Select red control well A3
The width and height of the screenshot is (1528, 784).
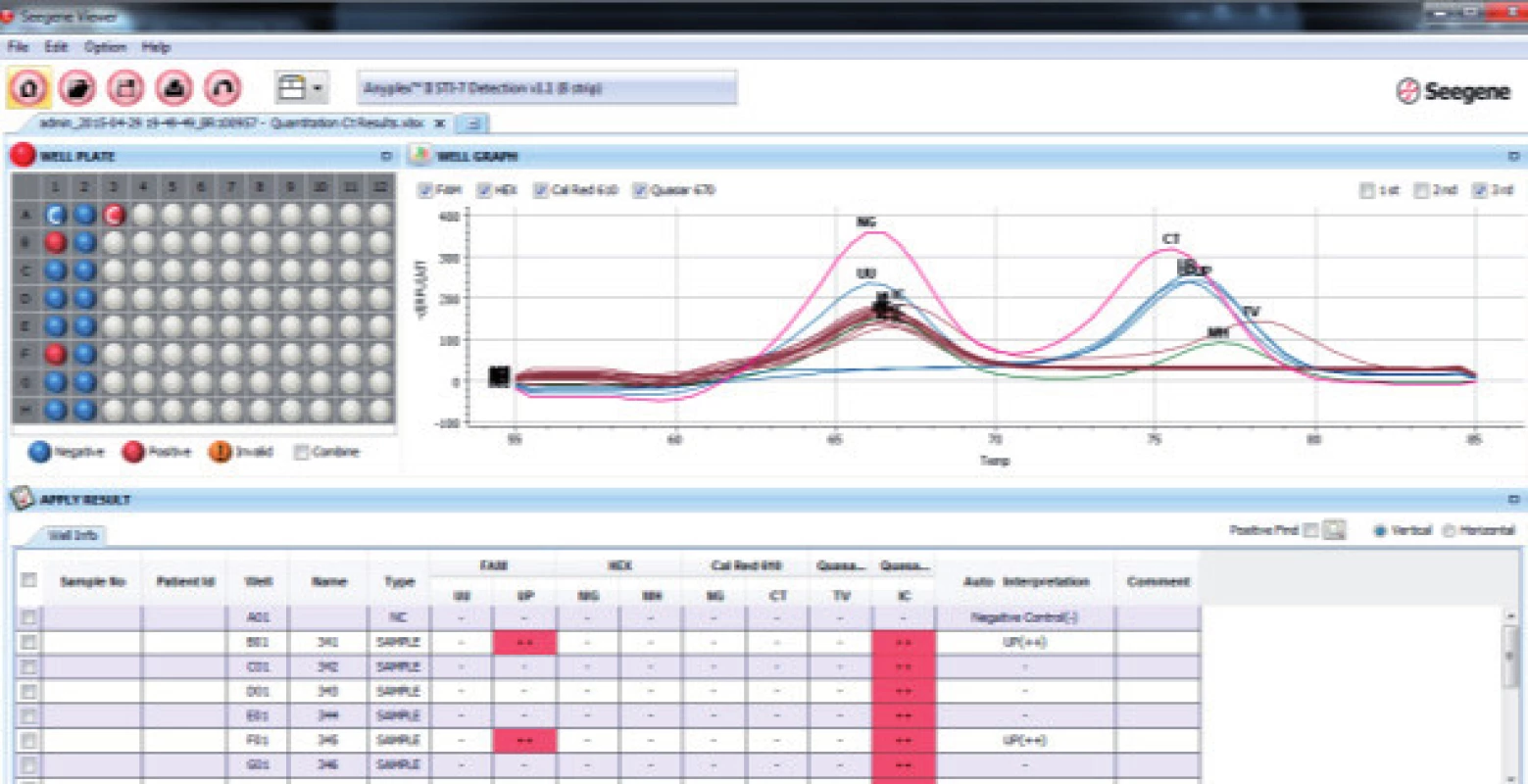(115, 215)
